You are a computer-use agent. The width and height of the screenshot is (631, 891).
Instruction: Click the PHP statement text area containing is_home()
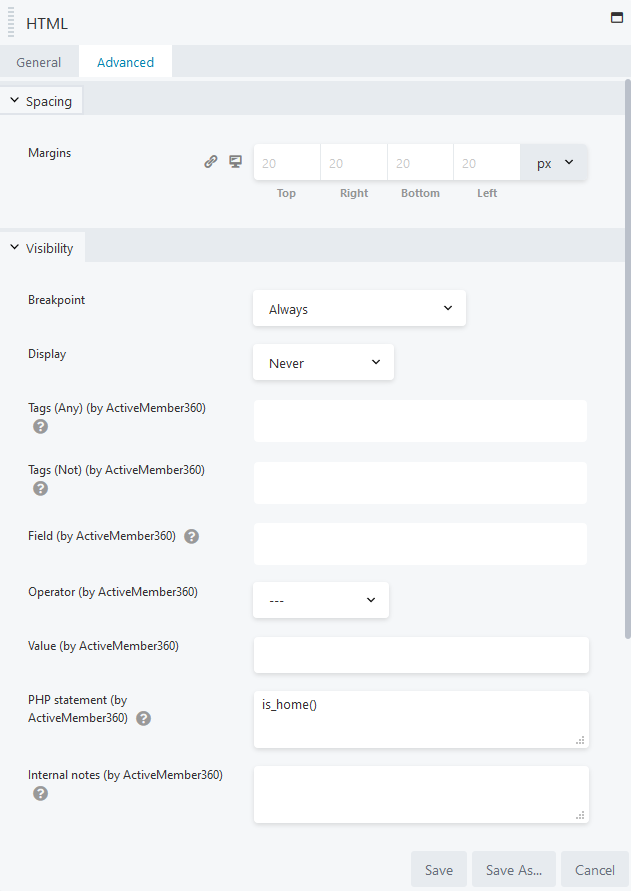point(420,715)
